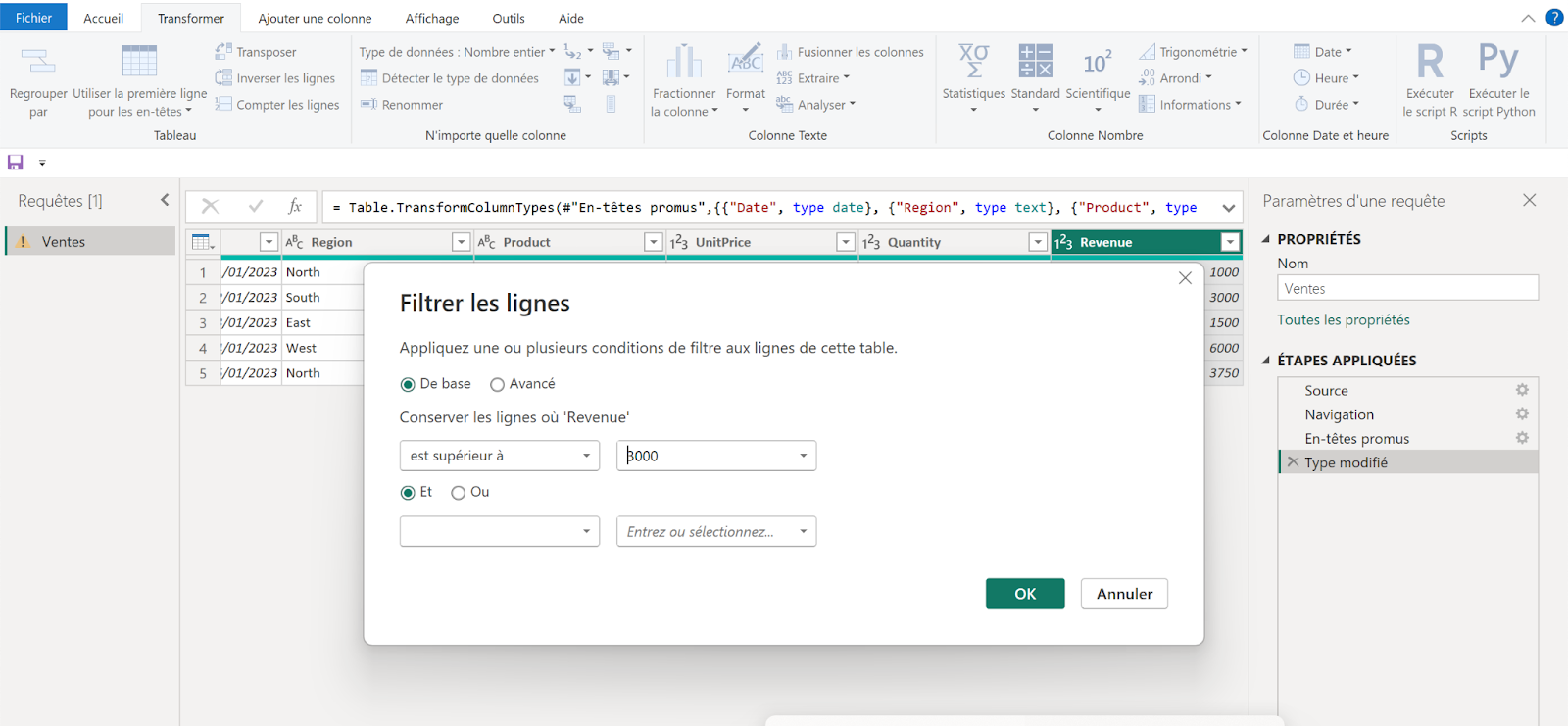The image size is (1568, 726).
Task: Close the Paramètres d'une requête pane
Action: coord(1529,200)
